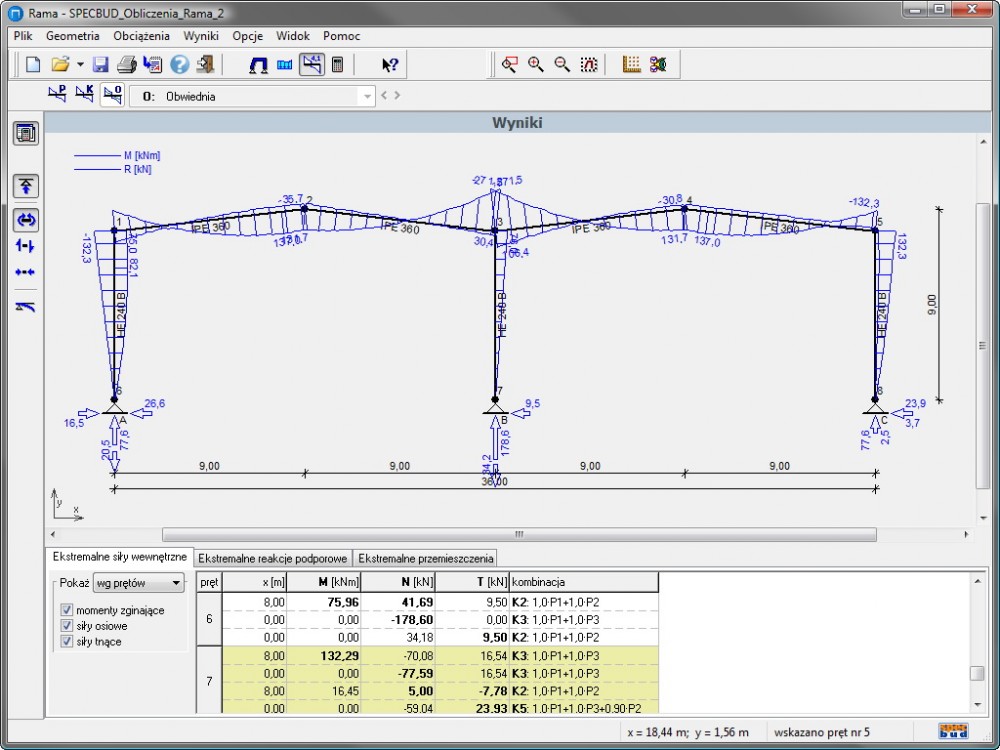Click the Save diskette icon

click(x=100, y=65)
